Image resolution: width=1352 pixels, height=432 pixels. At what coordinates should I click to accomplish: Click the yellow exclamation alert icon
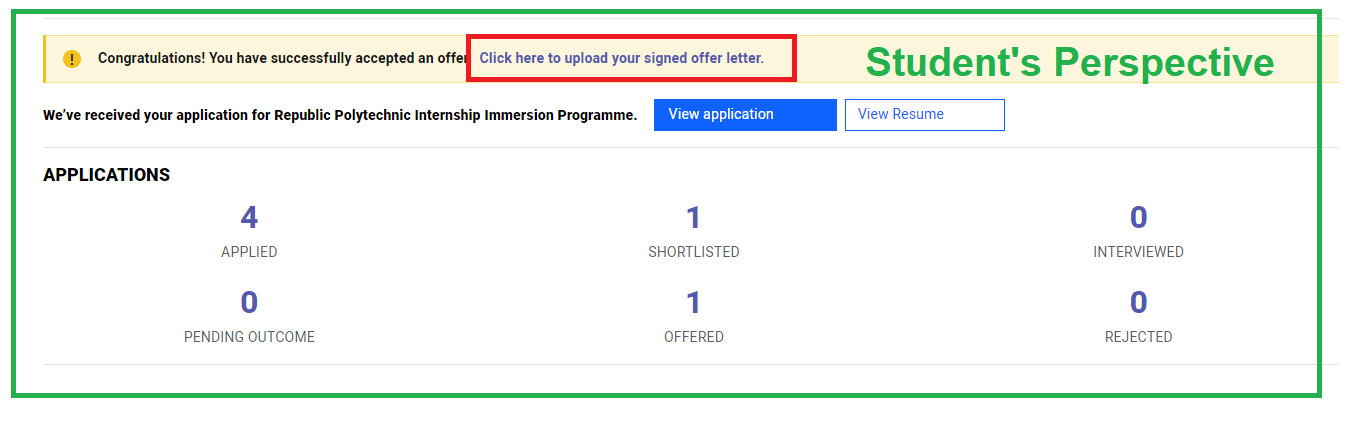[72, 59]
